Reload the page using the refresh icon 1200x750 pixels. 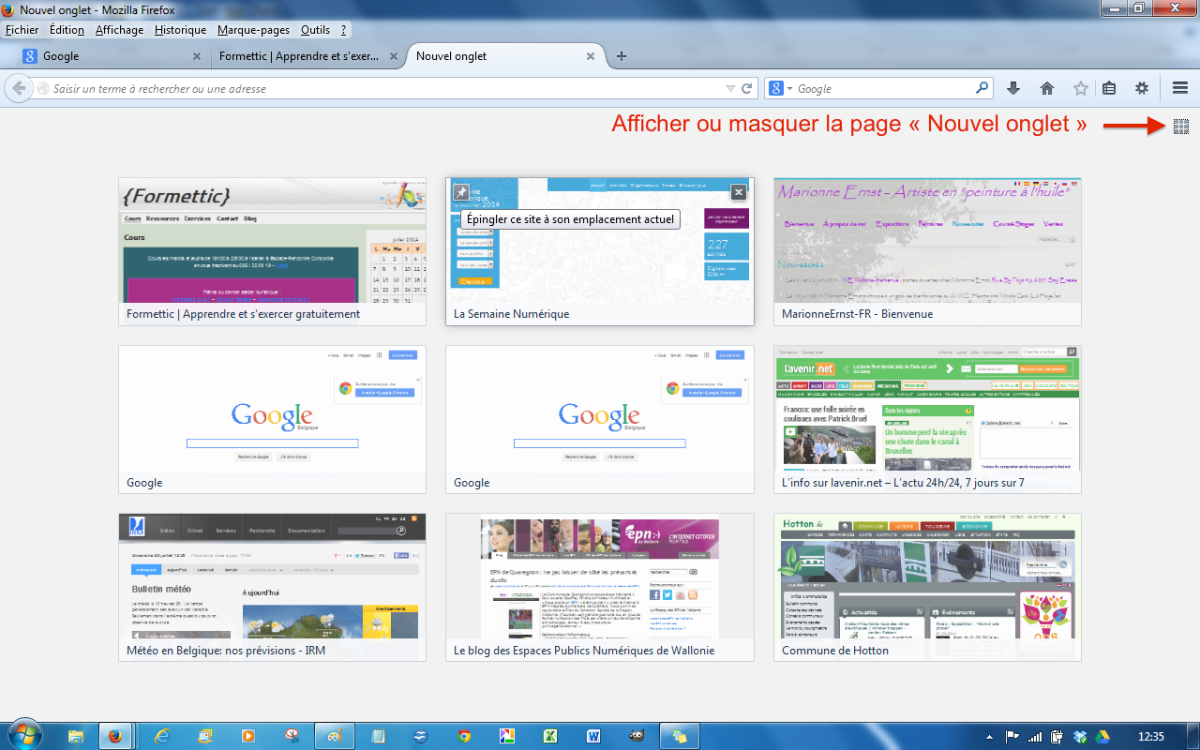(746, 89)
